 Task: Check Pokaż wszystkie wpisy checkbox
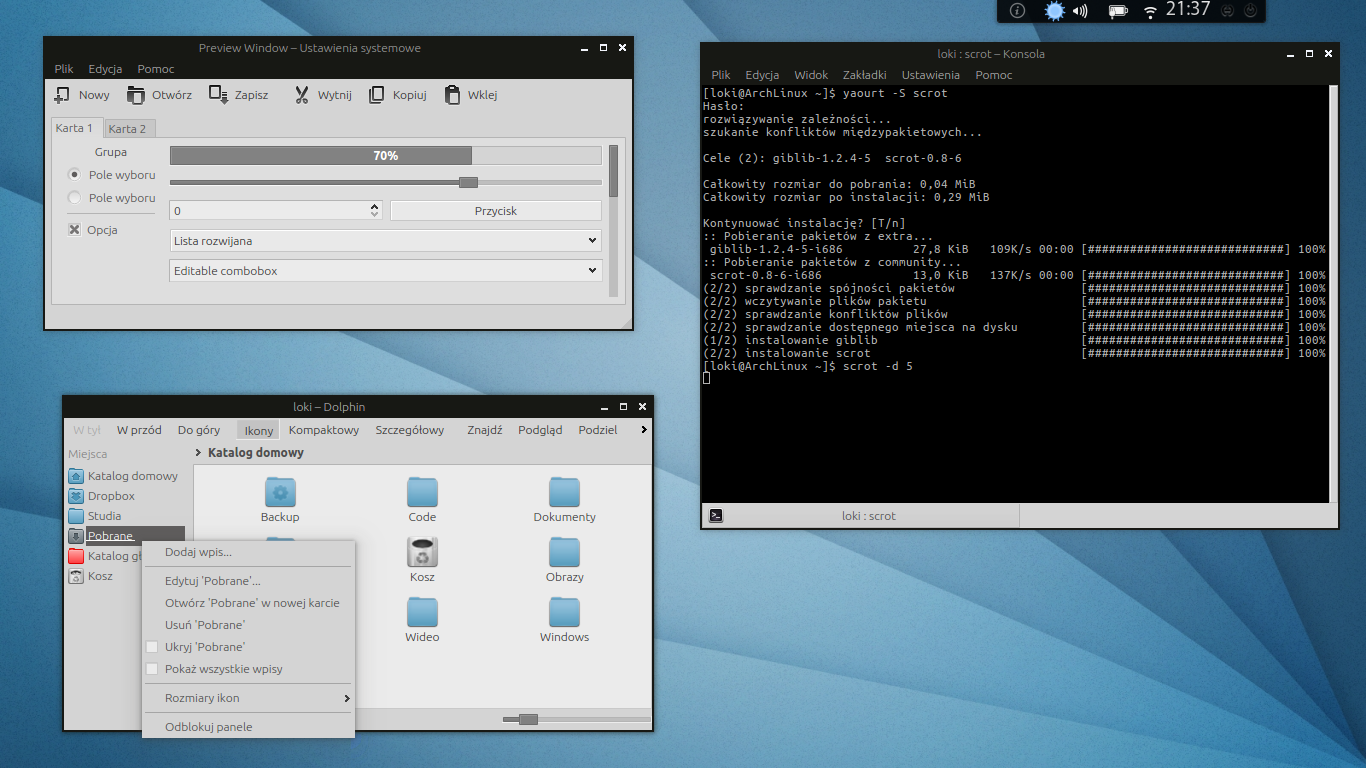point(152,669)
